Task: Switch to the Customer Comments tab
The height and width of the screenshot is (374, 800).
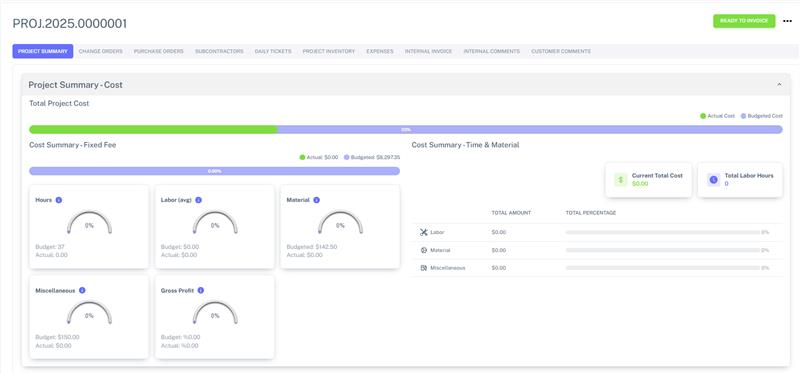Action: [561, 51]
